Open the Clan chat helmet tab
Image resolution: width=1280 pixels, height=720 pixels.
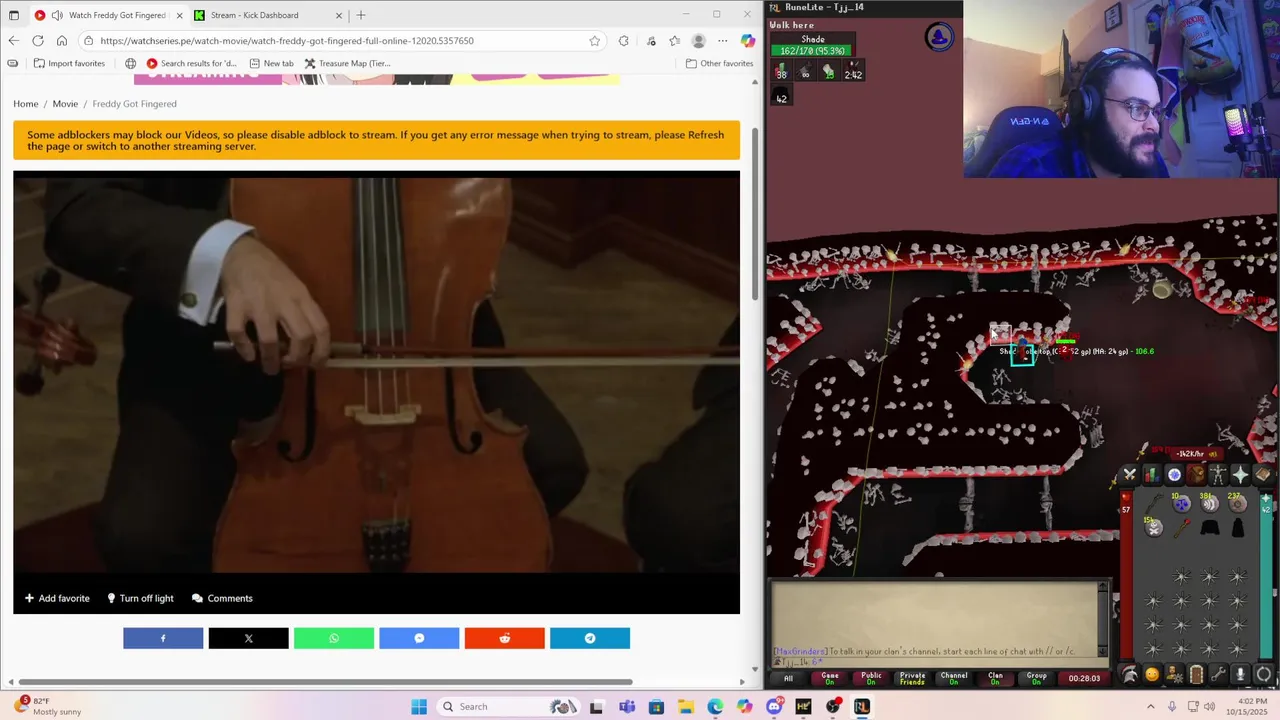point(1130,675)
